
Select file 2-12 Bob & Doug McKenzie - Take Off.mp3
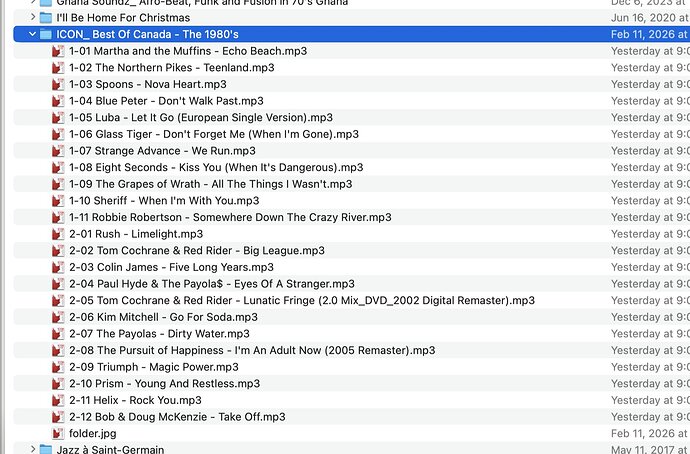pyautogui.click(x=177, y=417)
